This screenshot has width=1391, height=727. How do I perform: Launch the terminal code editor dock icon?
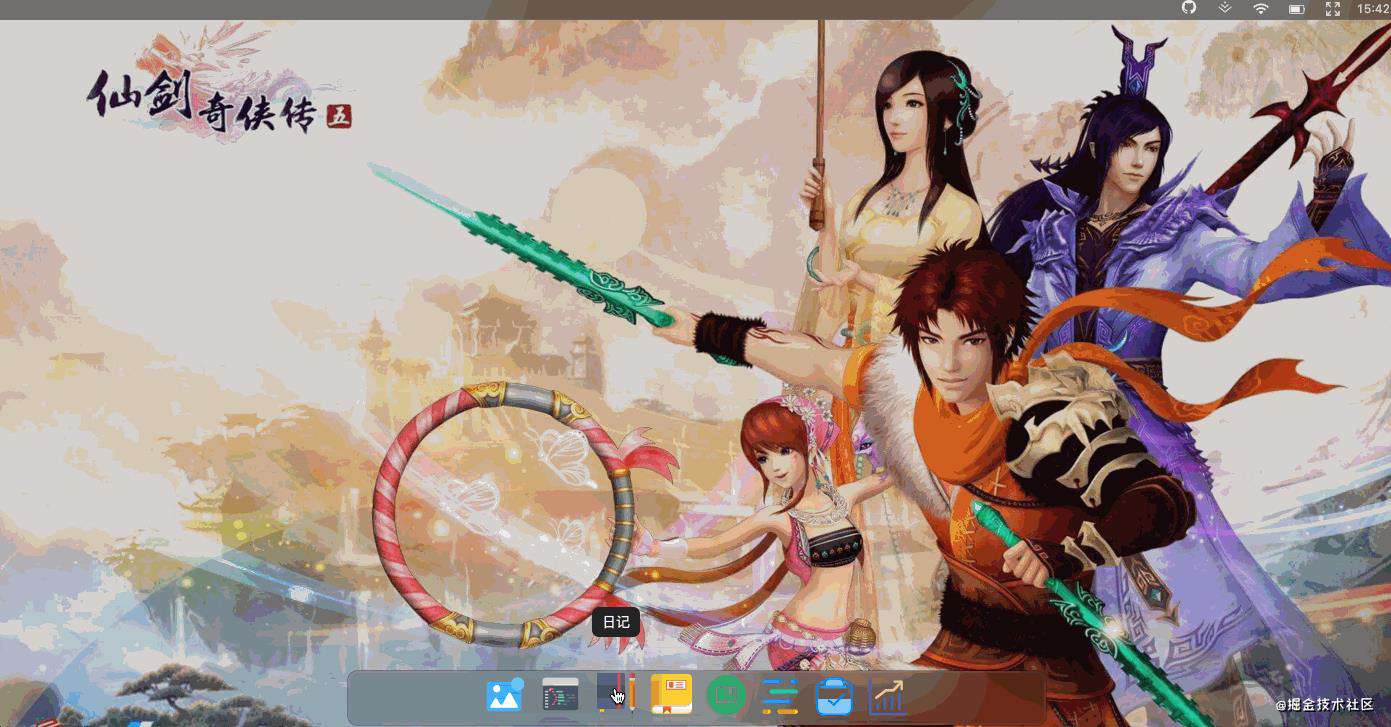click(560, 694)
